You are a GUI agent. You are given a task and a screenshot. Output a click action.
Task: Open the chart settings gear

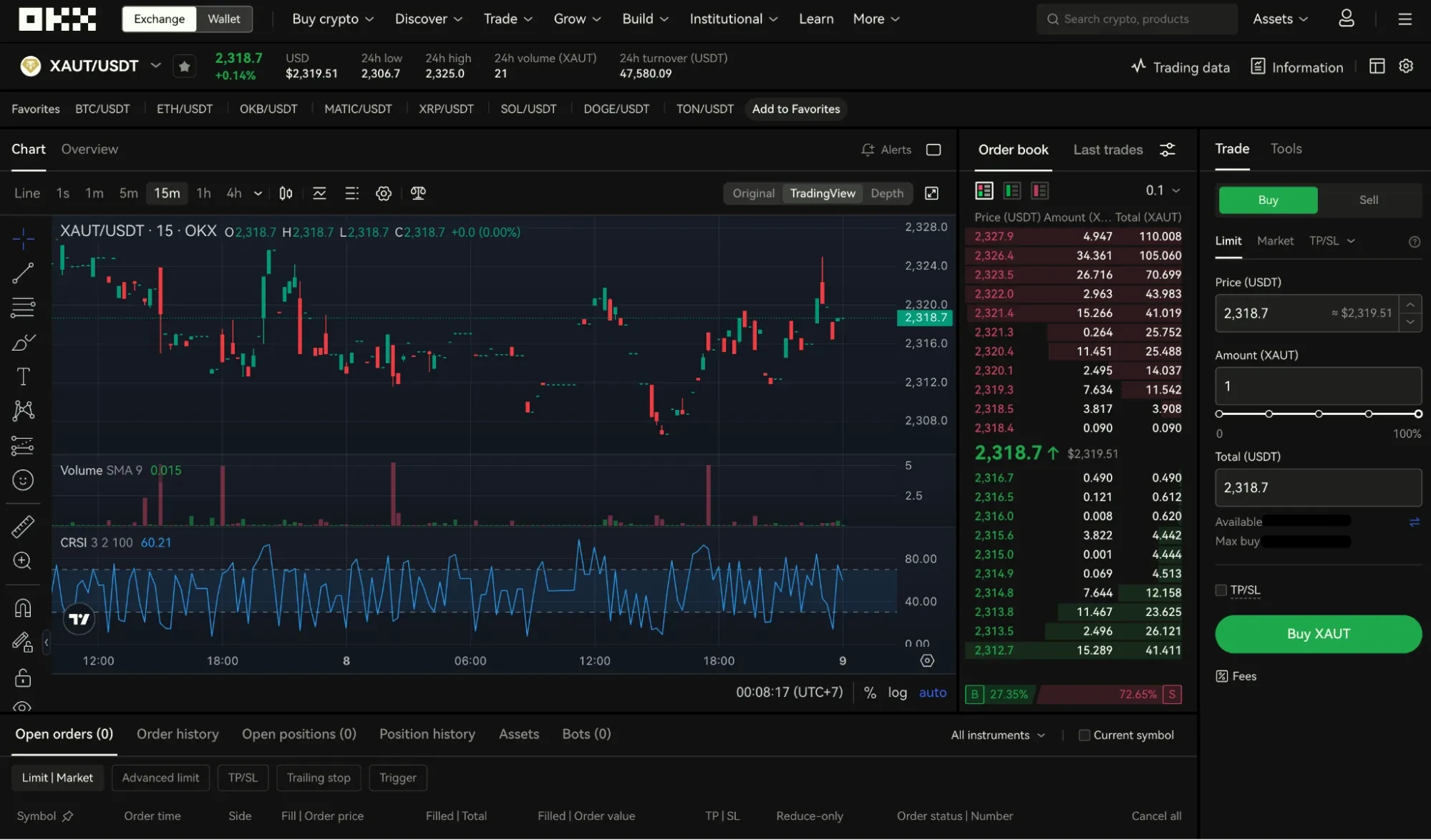click(x=384, y=193)
